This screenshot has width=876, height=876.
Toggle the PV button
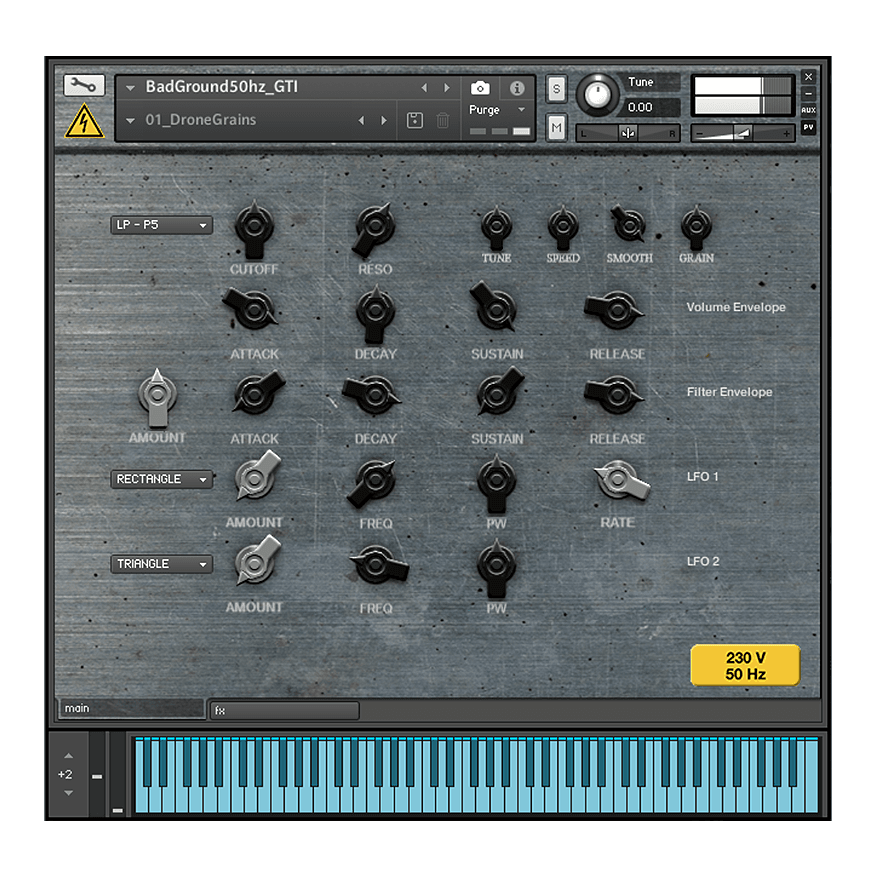click(x=808, y=127)
